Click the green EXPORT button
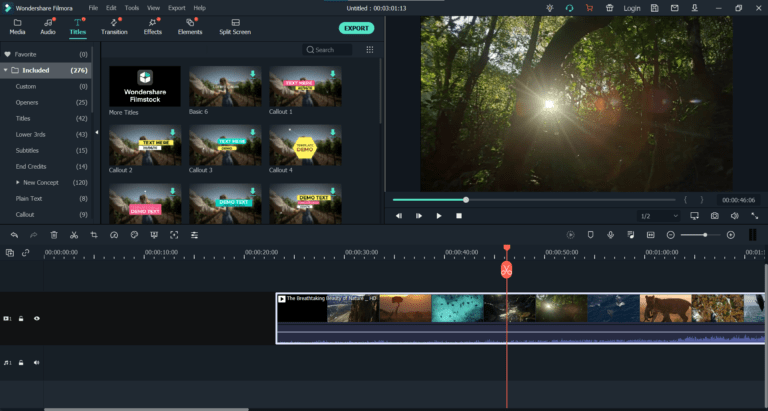The image size is (768, 411). (x=355, y=28)
